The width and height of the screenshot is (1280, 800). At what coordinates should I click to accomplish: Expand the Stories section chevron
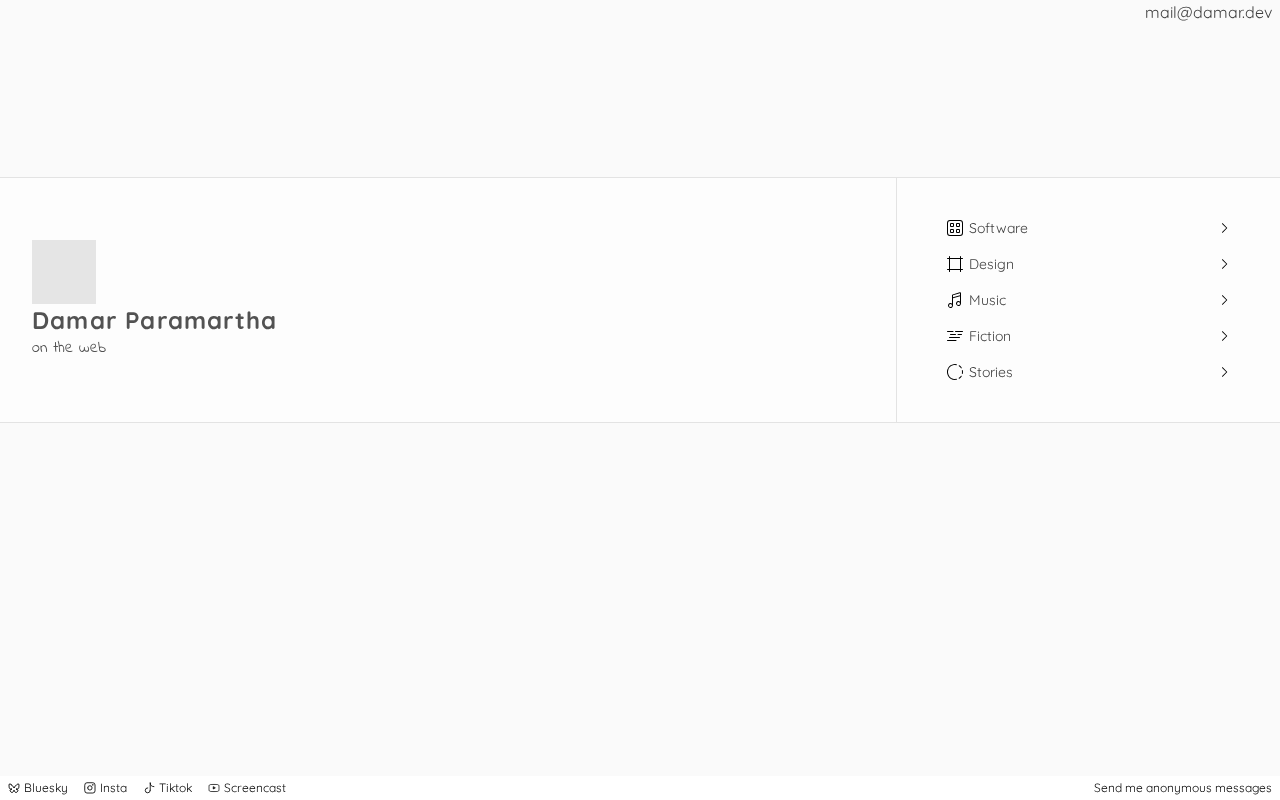(1224, 372)
